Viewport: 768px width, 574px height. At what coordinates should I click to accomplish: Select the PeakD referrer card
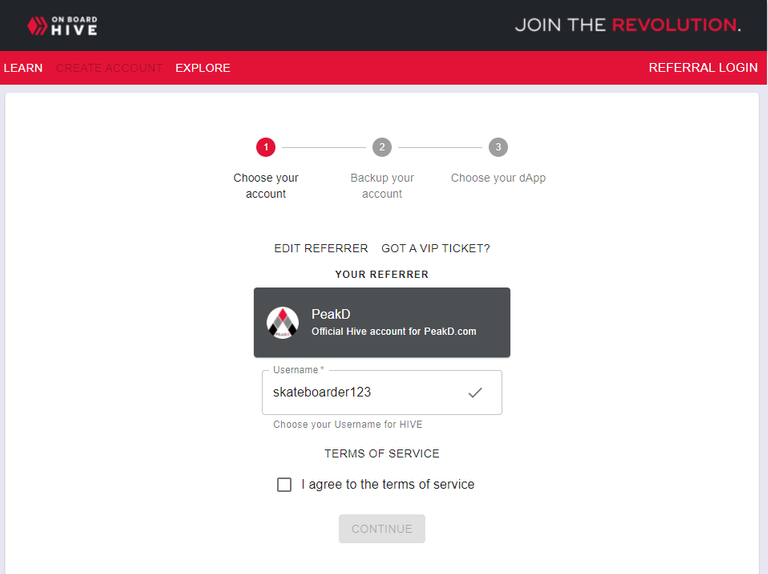click(382, 322)
